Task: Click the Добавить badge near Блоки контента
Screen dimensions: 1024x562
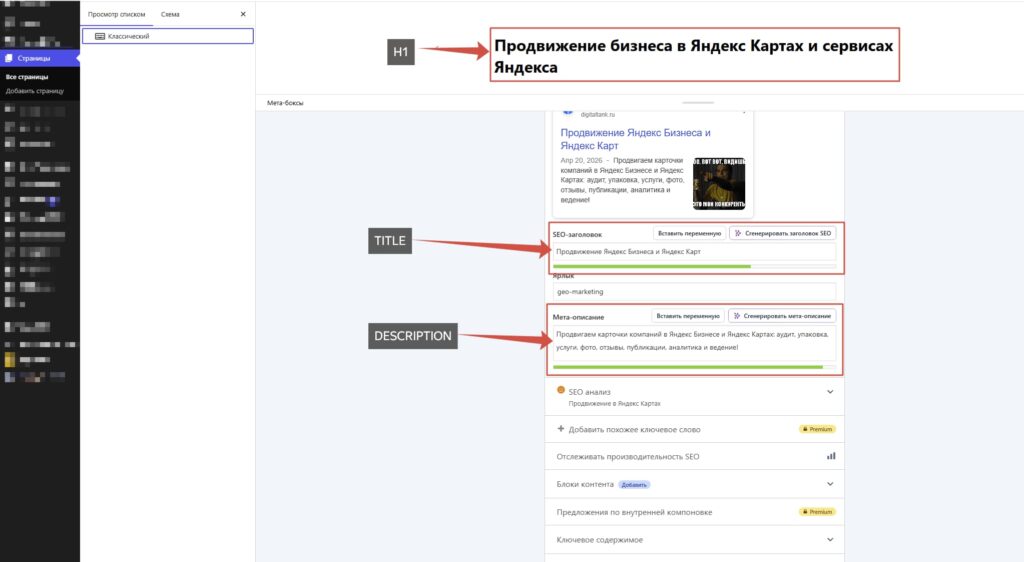Action: click(633, 484)
